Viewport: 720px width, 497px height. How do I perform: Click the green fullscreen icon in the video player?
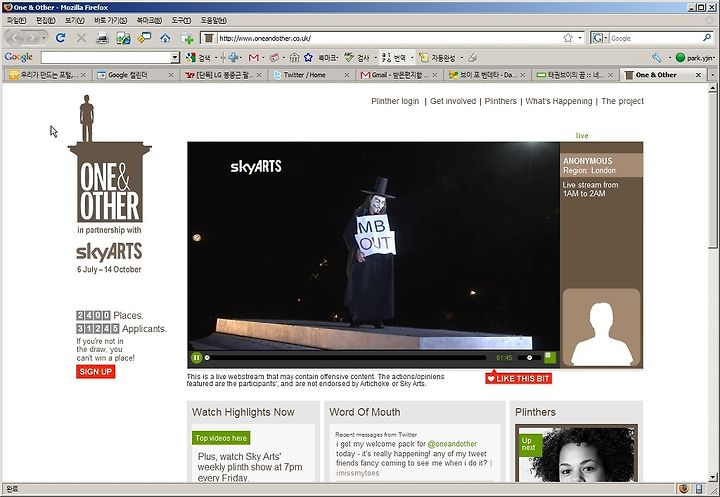click(x=550, y=357)
